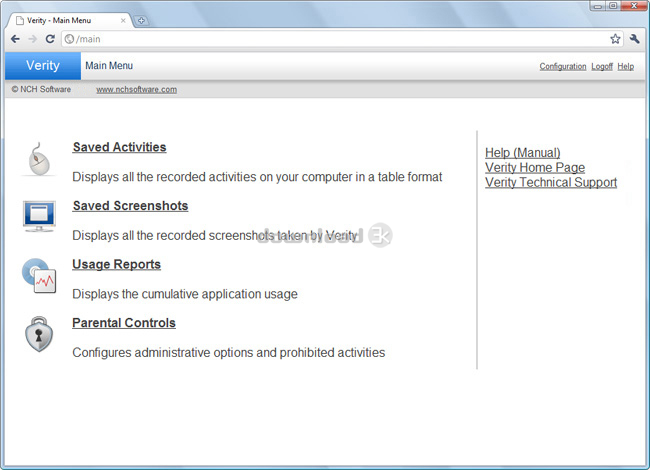The image size is (650, 470).
Task: Click 'Displays the cumulative application usage' text
Action: [185, 294]
